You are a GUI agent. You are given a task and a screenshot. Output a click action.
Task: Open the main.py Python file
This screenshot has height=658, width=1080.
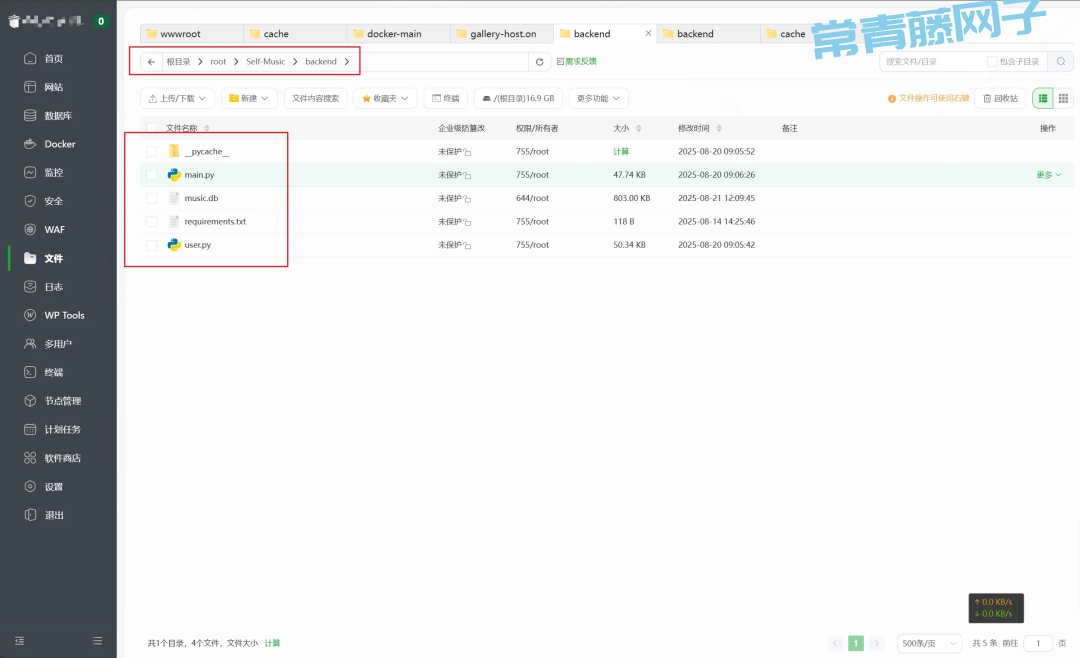click(x=199, y=175)
